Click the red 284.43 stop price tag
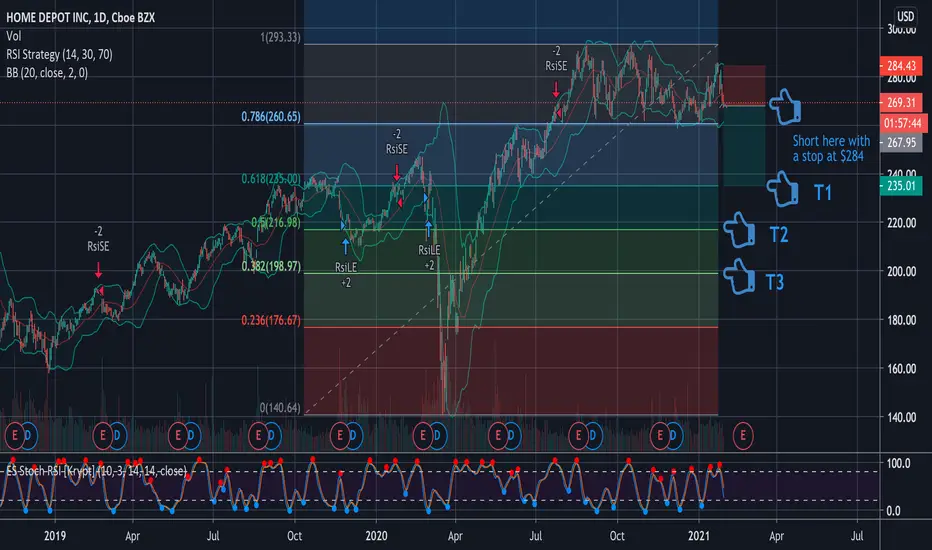The width and height of the screenshot is (932, 550). (900, 65)
